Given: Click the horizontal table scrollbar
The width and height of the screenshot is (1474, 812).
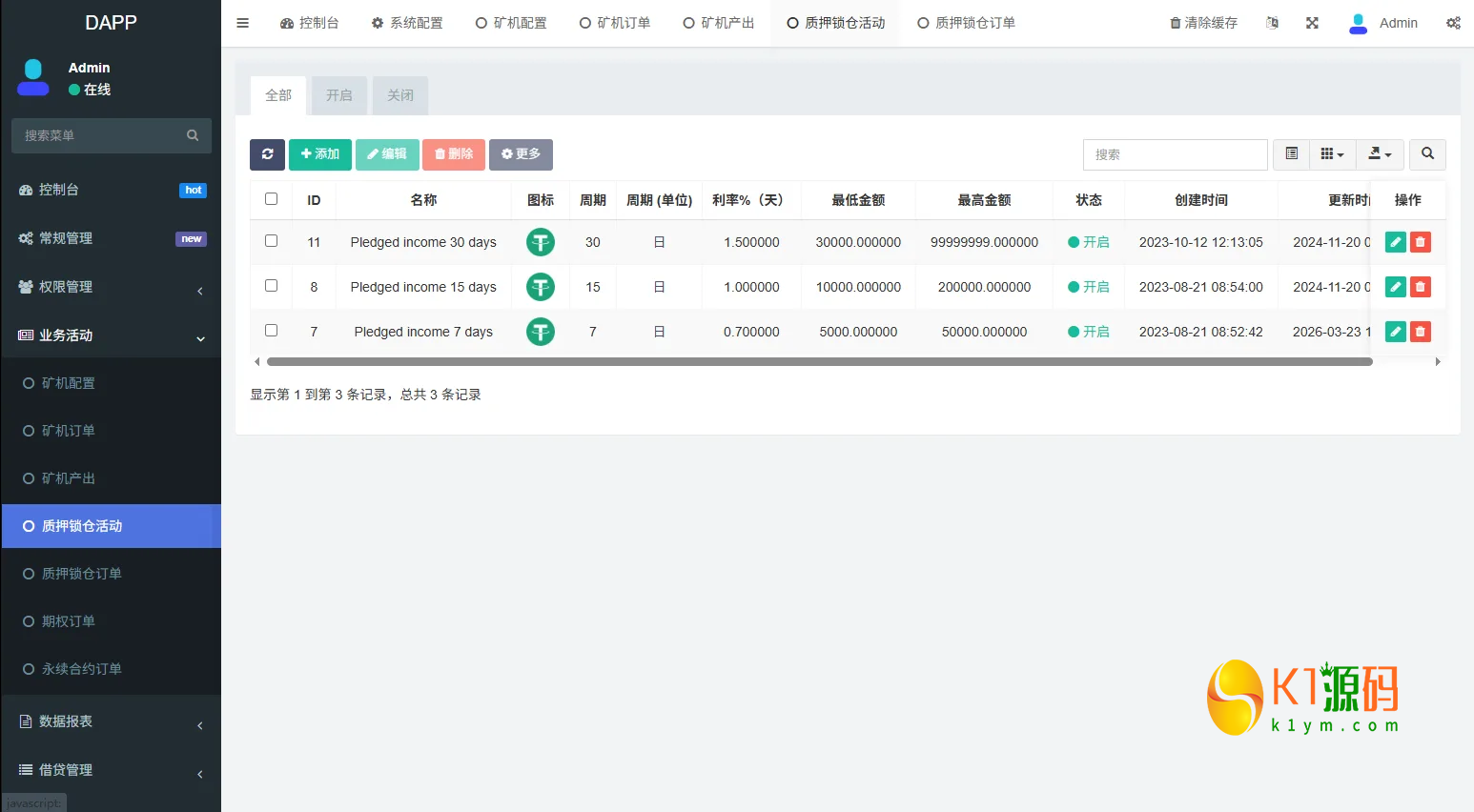Looking at the screenshot, I should click(x=819, y=362).
